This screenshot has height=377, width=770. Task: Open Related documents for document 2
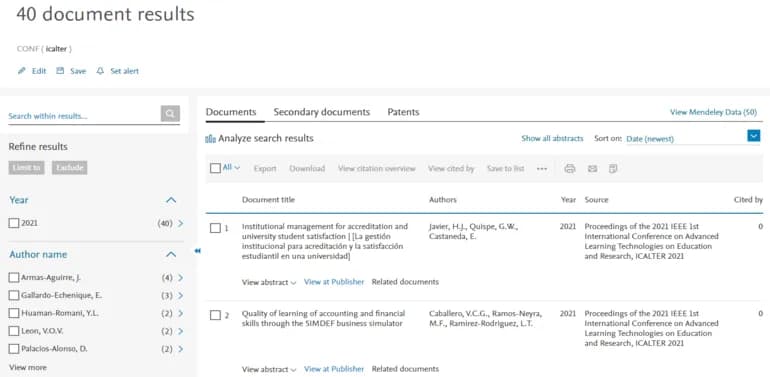(x=405, y=369)
